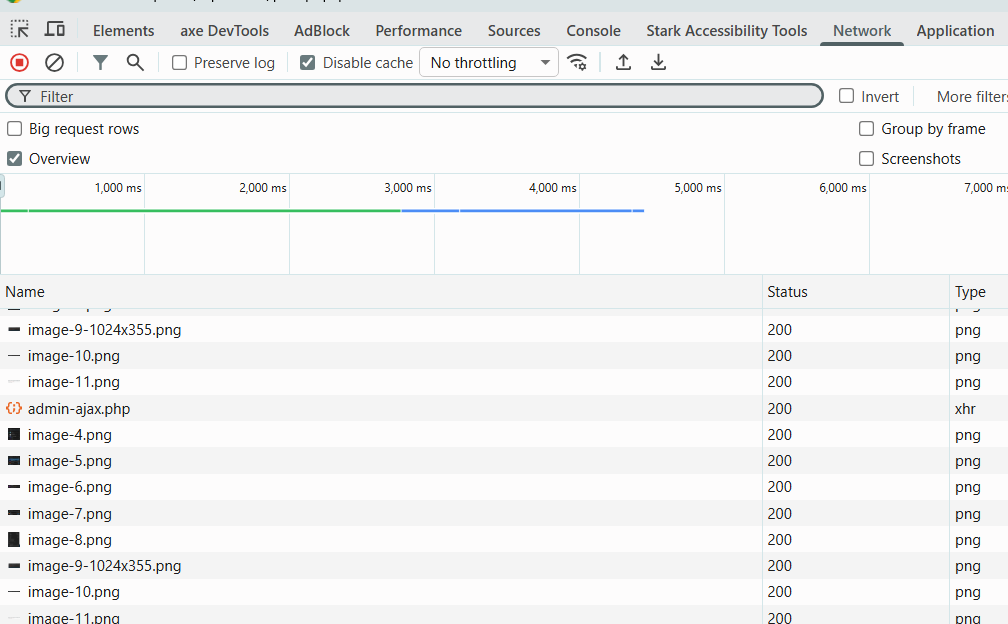This screenshot has height=624, width=1008.
Task: Toggle the device toolbar icon
Action: click(55, 30)
